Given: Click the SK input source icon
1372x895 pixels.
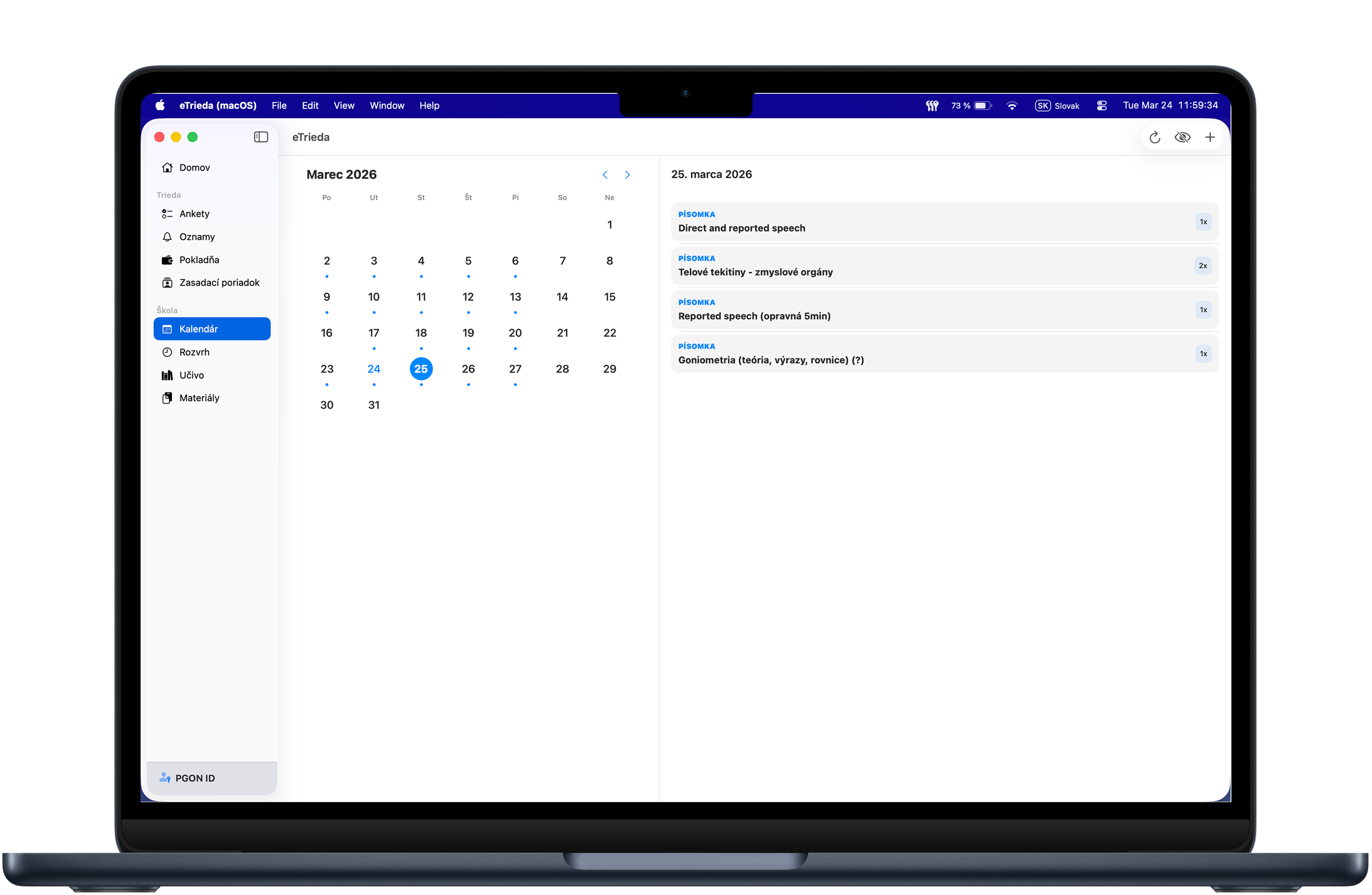Looking at the screenshot, I should tap(1043, 106).
